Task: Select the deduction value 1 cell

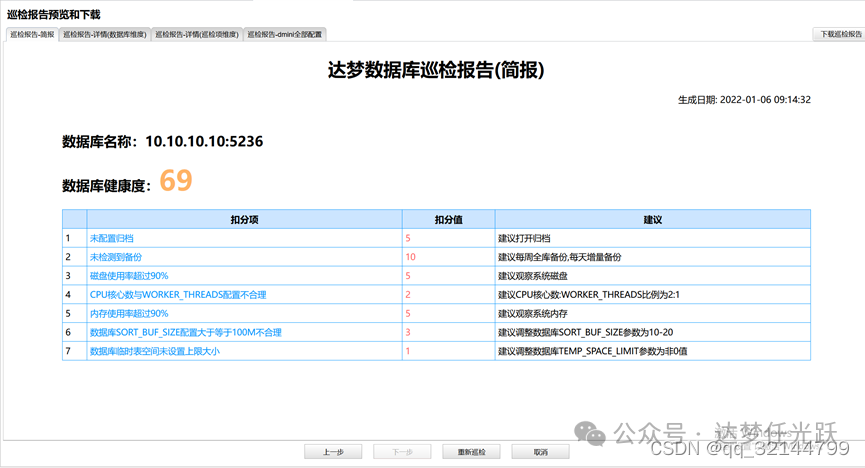Action: (448, 351)
